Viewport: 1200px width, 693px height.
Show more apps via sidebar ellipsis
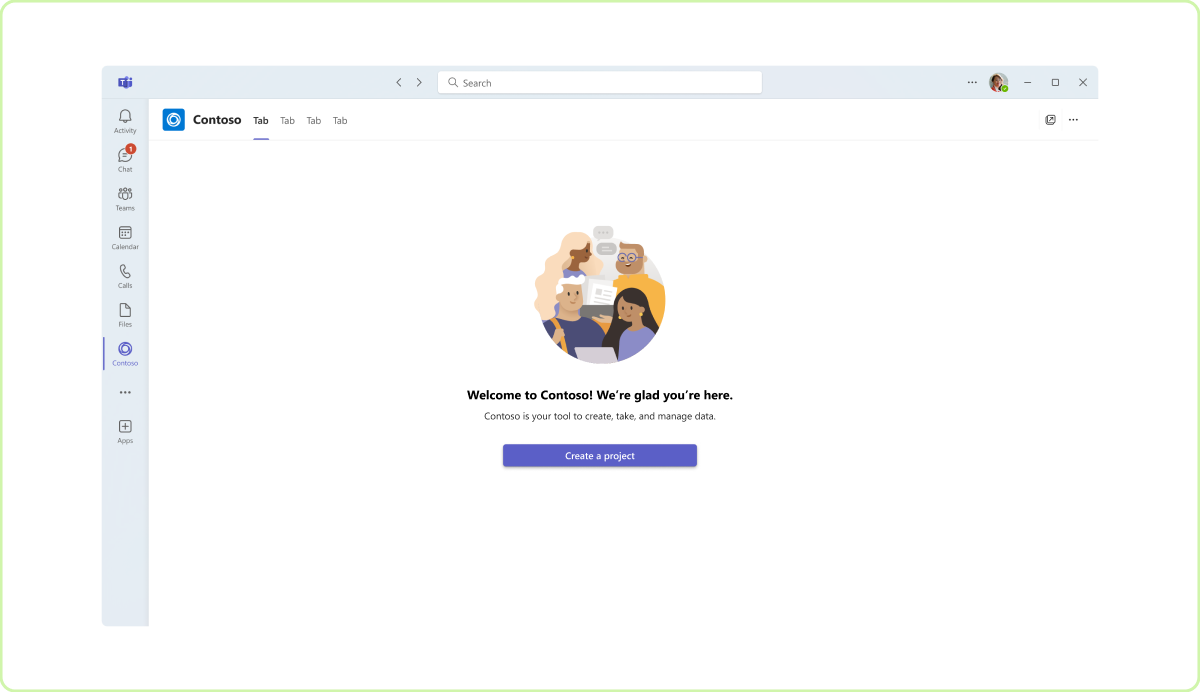click(x=125, y=392)
